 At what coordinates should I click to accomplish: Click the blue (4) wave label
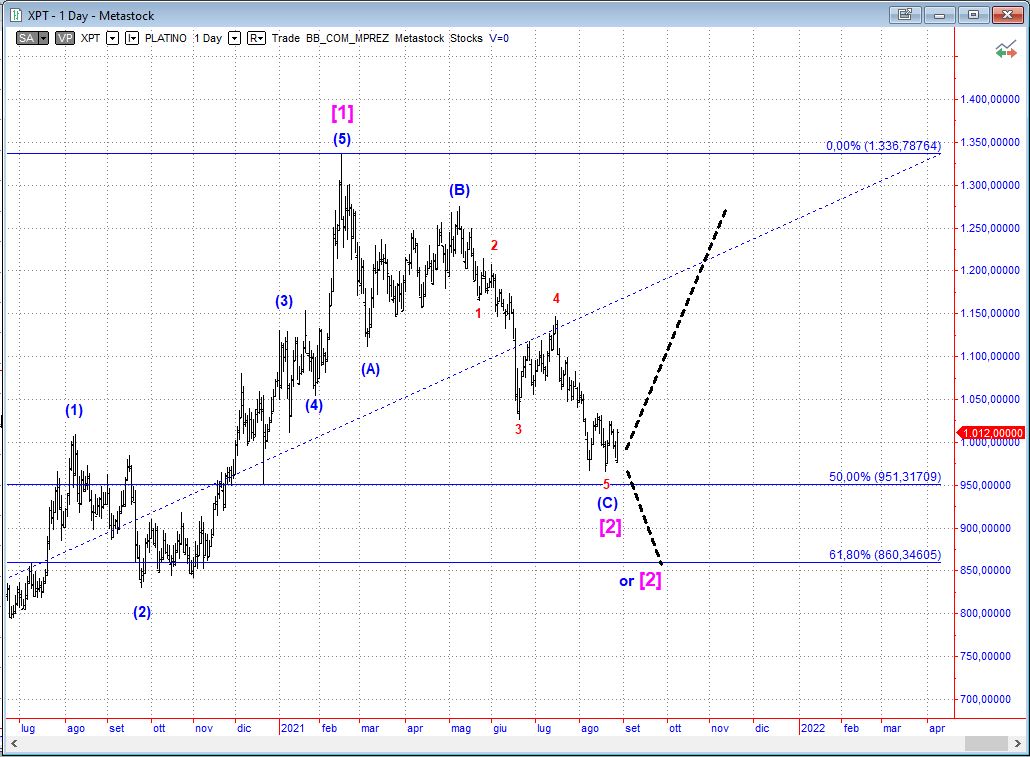[x=314, y=405]
